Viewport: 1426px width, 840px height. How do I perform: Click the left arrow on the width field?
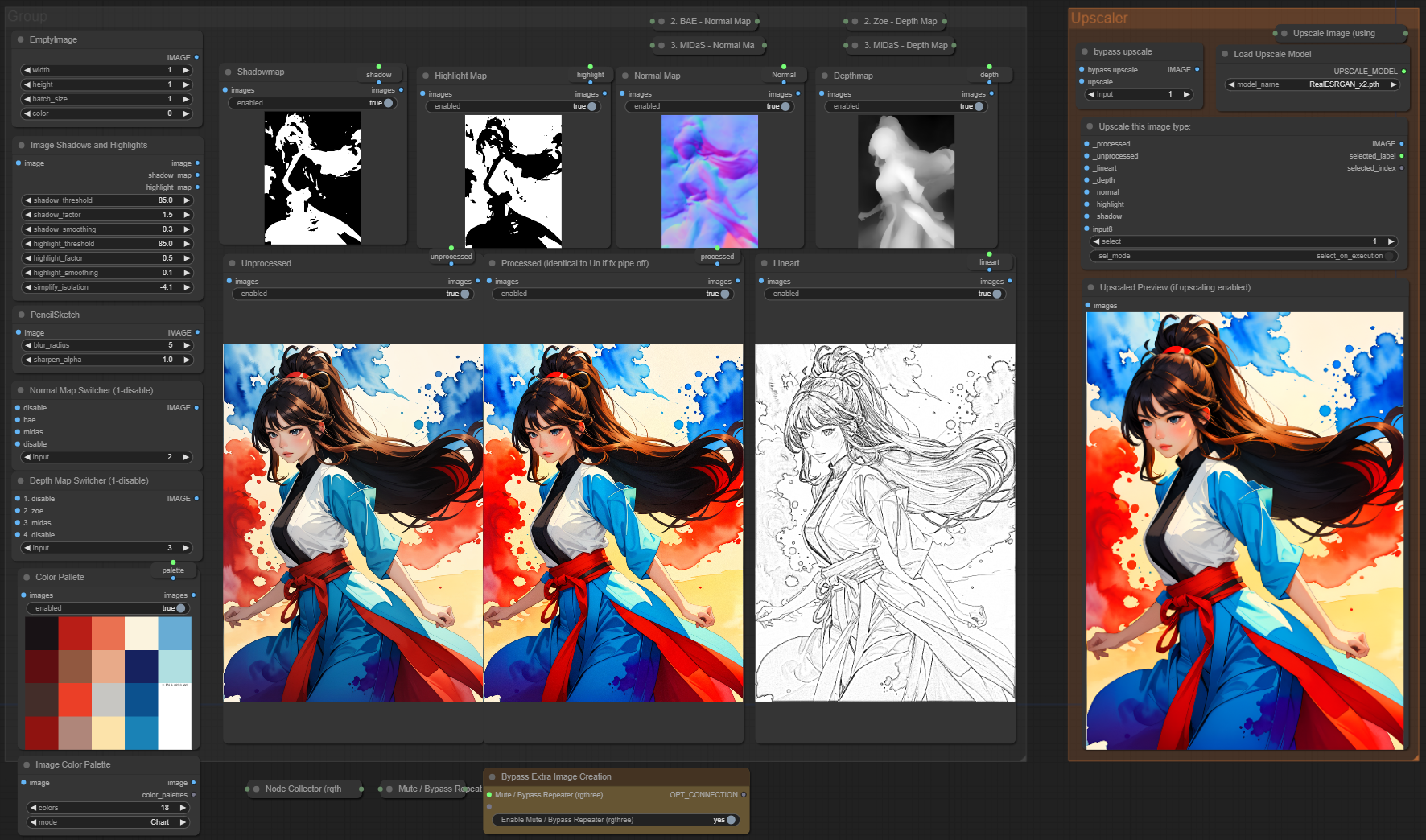[x=27, y=70]
